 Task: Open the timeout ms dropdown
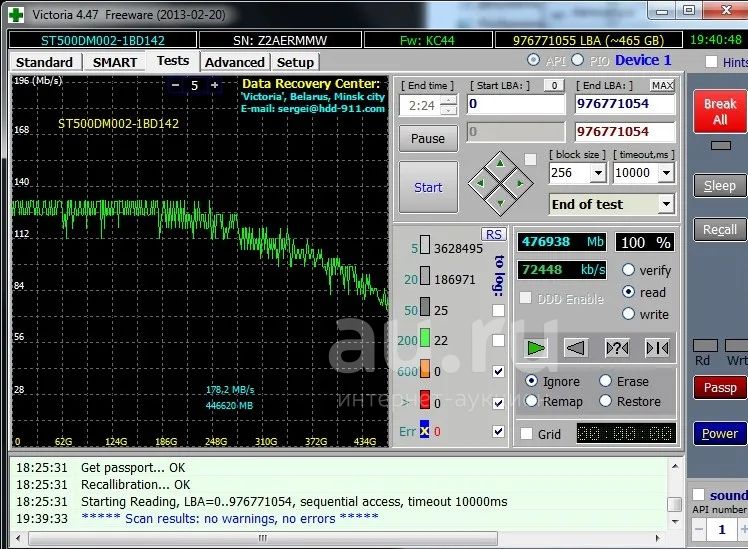click(x=666, y=173)
